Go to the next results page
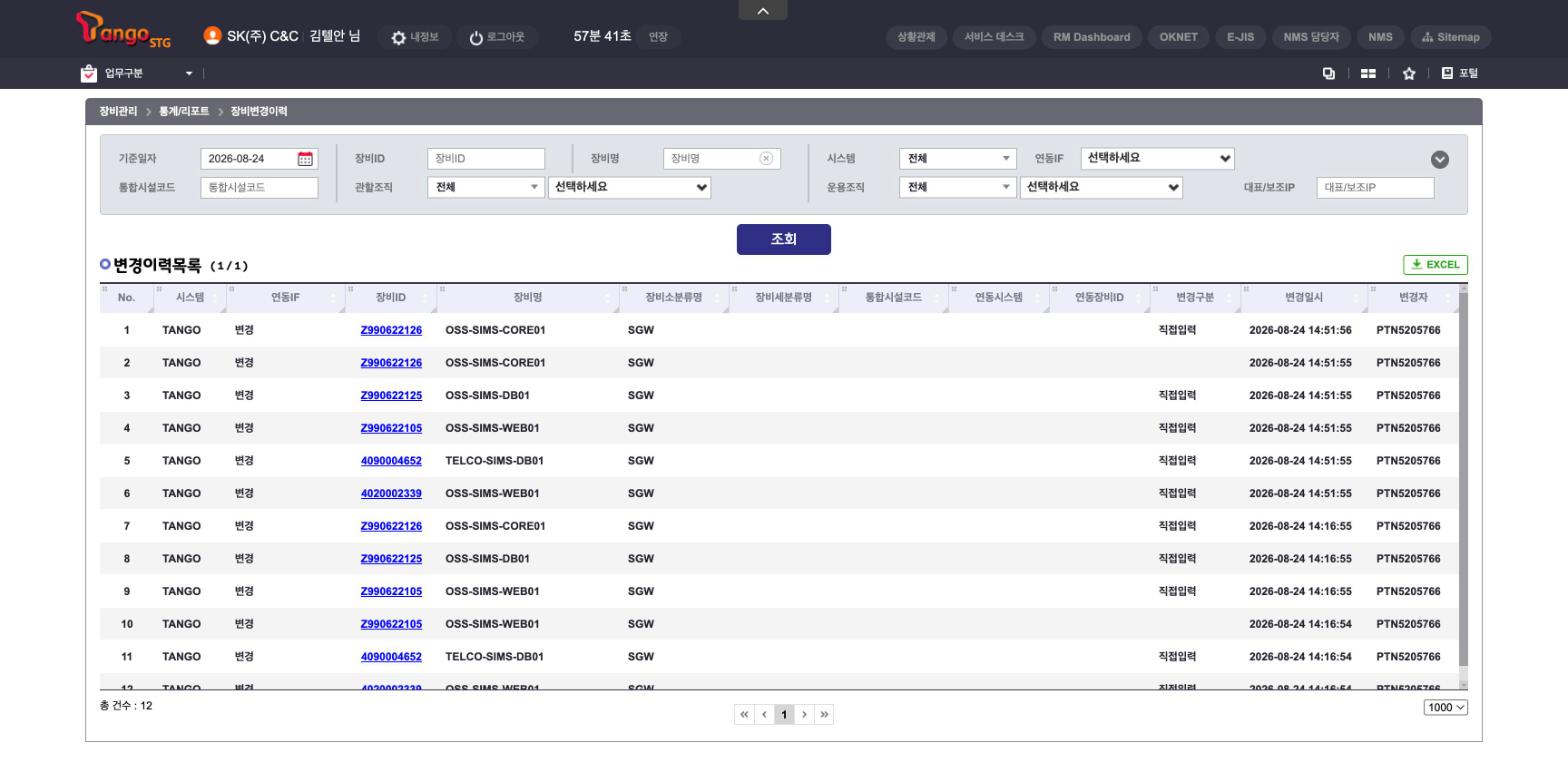 804,714
